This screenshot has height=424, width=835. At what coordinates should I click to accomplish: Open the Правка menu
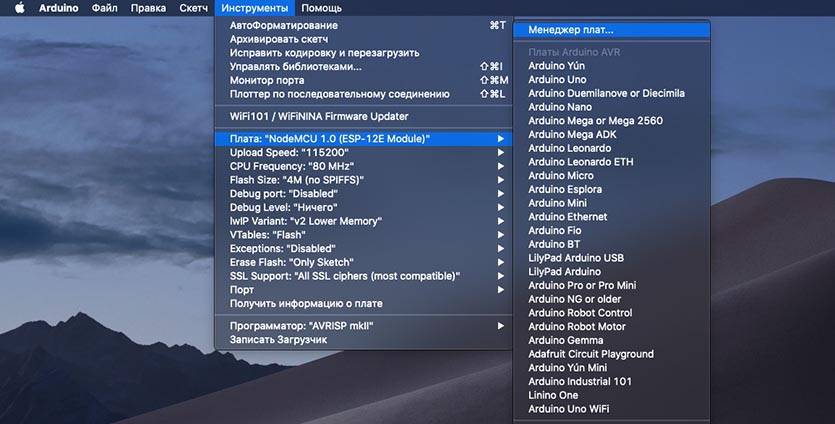tap(148, 8)
